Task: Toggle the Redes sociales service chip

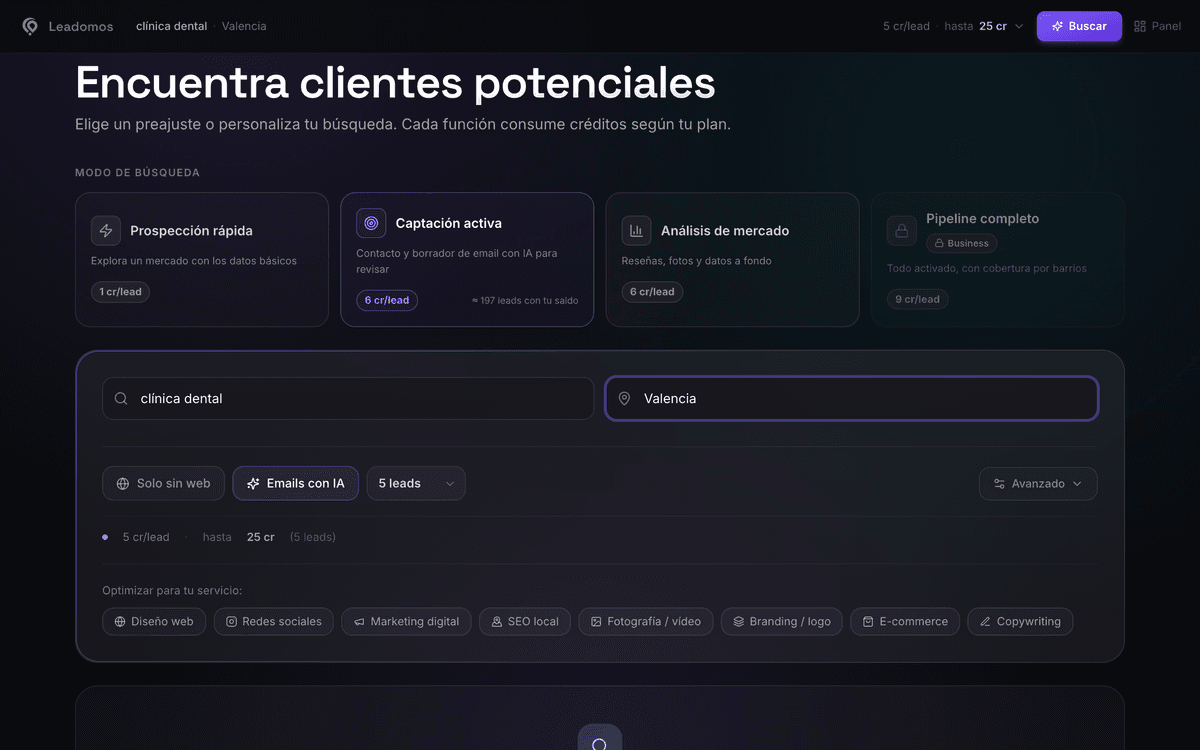Action: tap(273, 621)
